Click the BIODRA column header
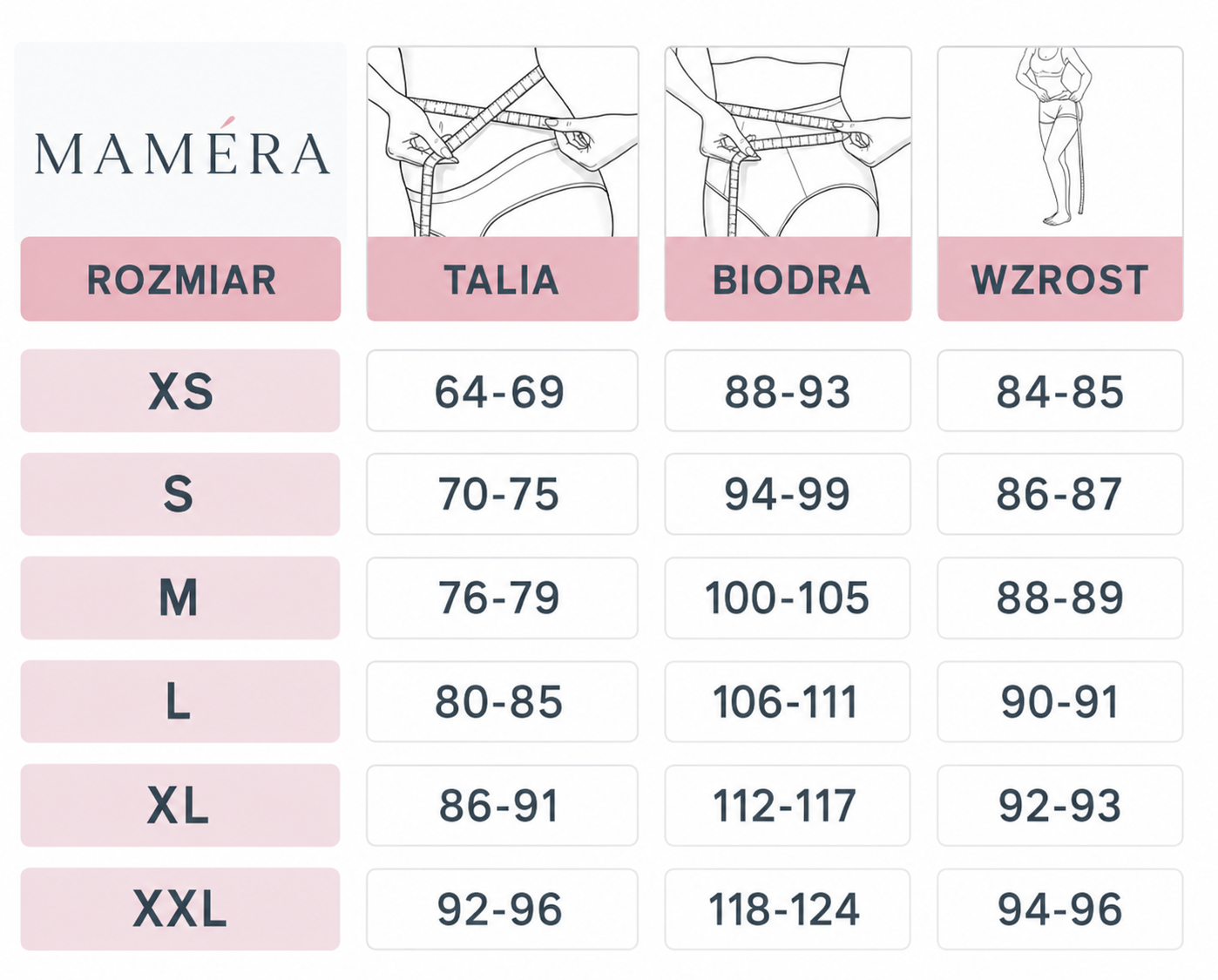The image size is (1218, 980). (788, 279)
